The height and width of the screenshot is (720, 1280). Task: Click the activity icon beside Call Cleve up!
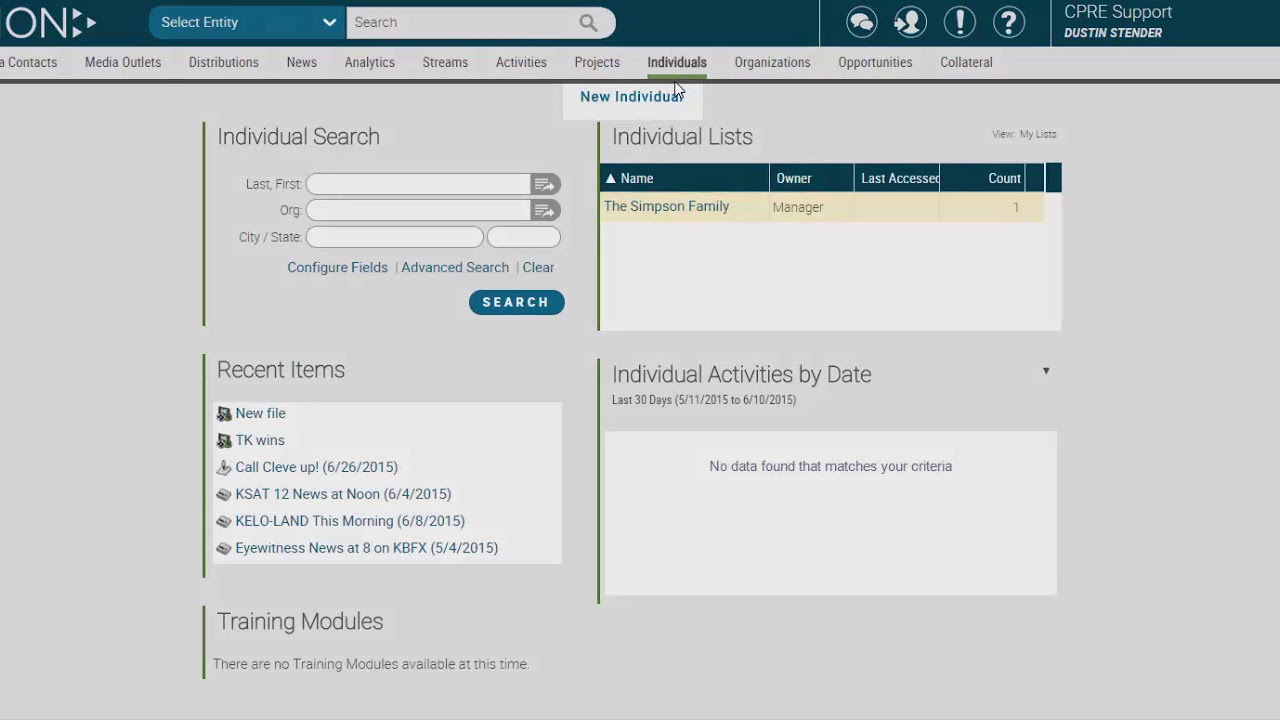pos(224,468)
